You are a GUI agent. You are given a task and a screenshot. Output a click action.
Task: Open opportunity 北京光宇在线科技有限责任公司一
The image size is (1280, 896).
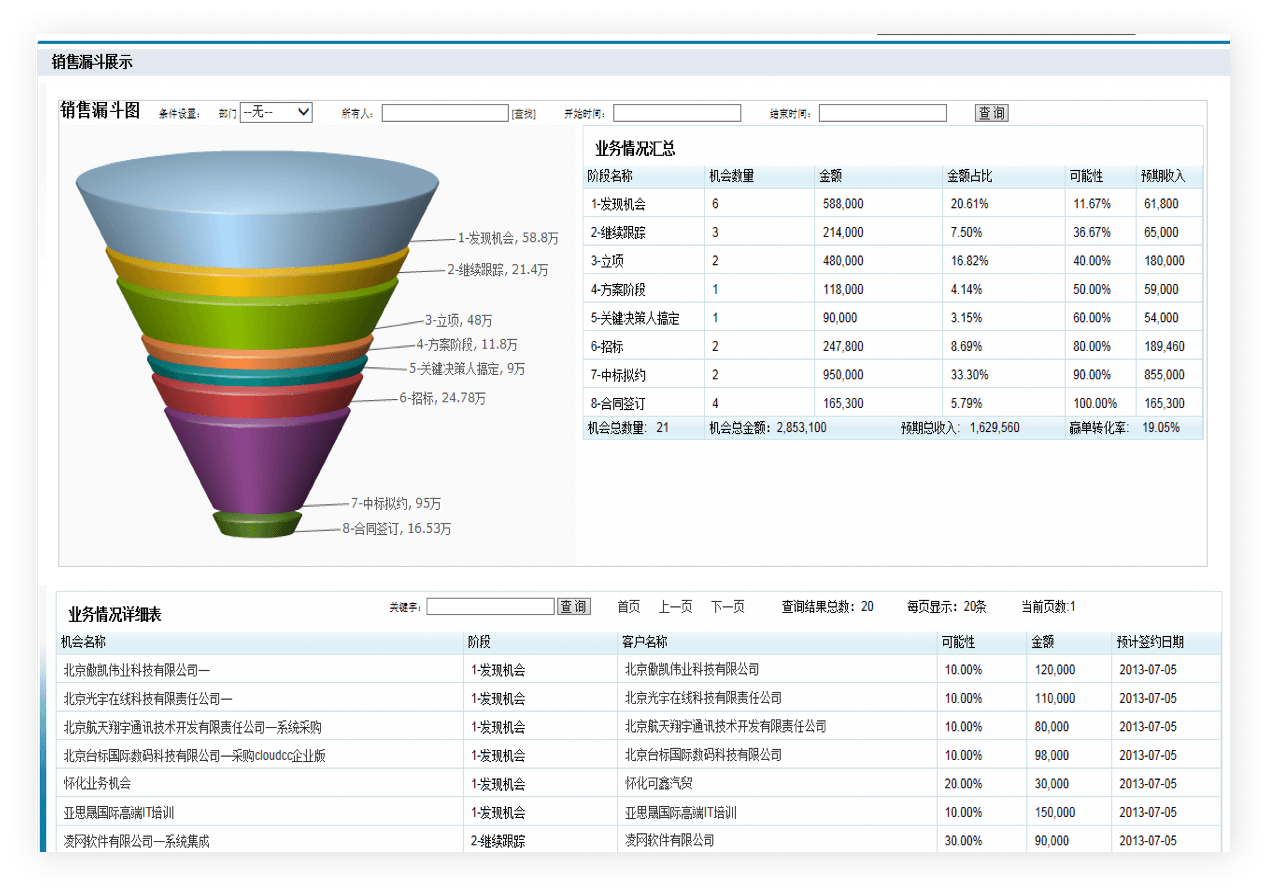click(x=147, y=699)
